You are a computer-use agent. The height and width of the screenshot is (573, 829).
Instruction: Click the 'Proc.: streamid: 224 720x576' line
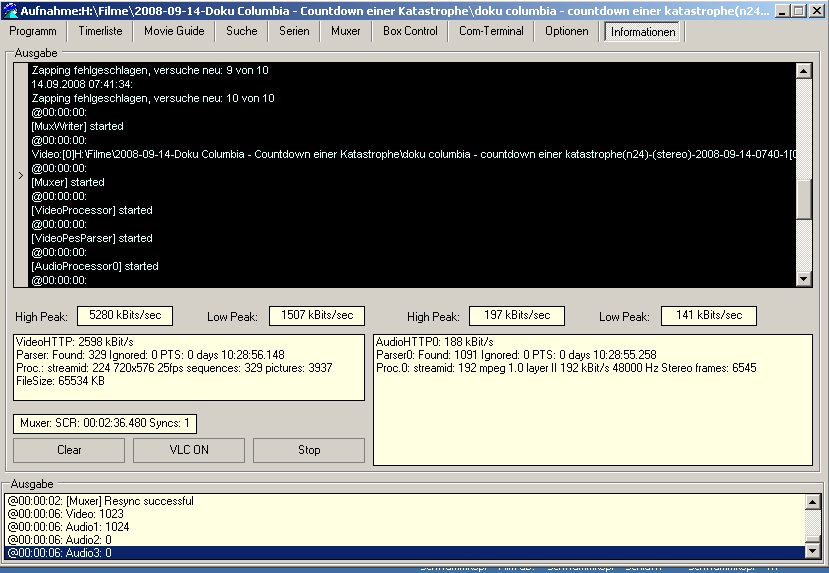174,368
